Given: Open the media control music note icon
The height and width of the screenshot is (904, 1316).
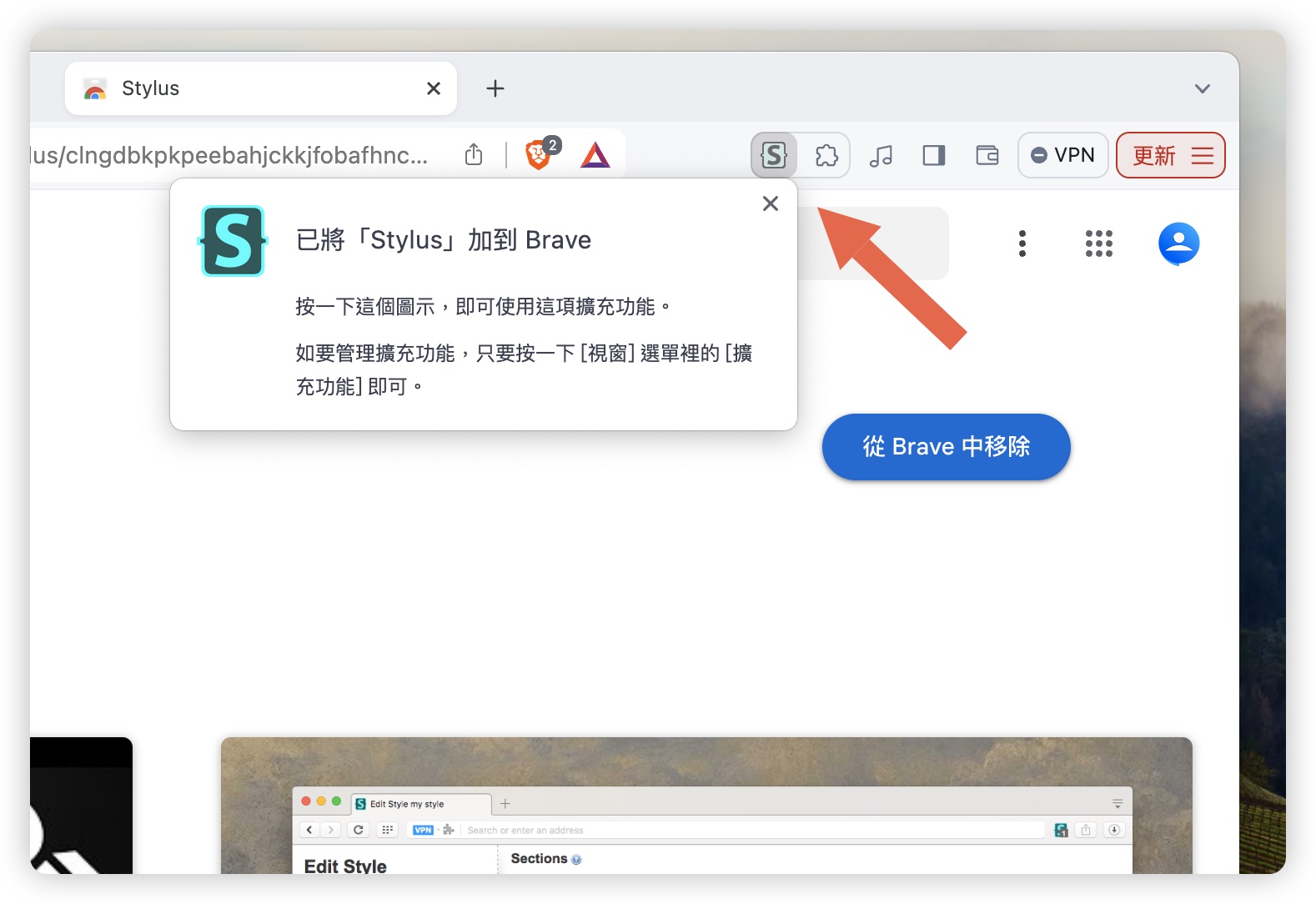Looking at the screenshot, I should tap(881, 155).
